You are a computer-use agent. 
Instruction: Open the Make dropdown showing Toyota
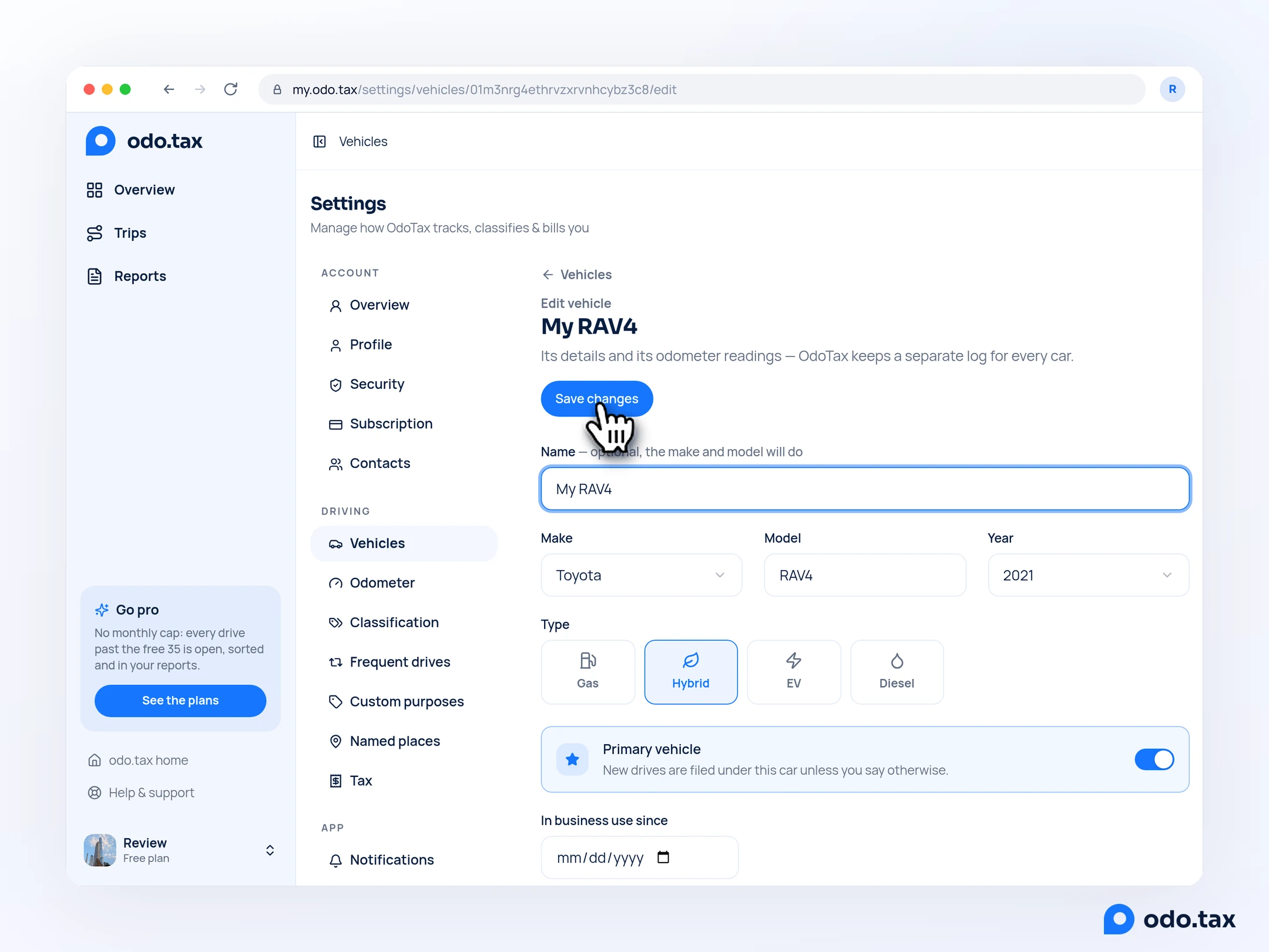click(641, 576)
